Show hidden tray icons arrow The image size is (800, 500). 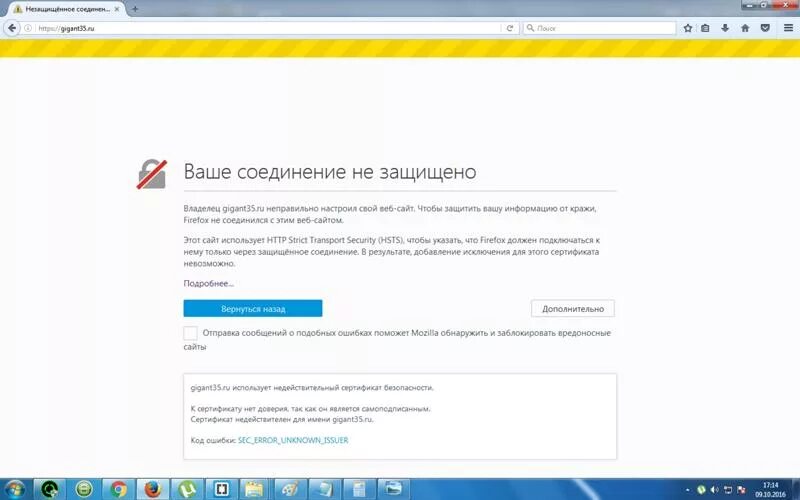(687, 490)
